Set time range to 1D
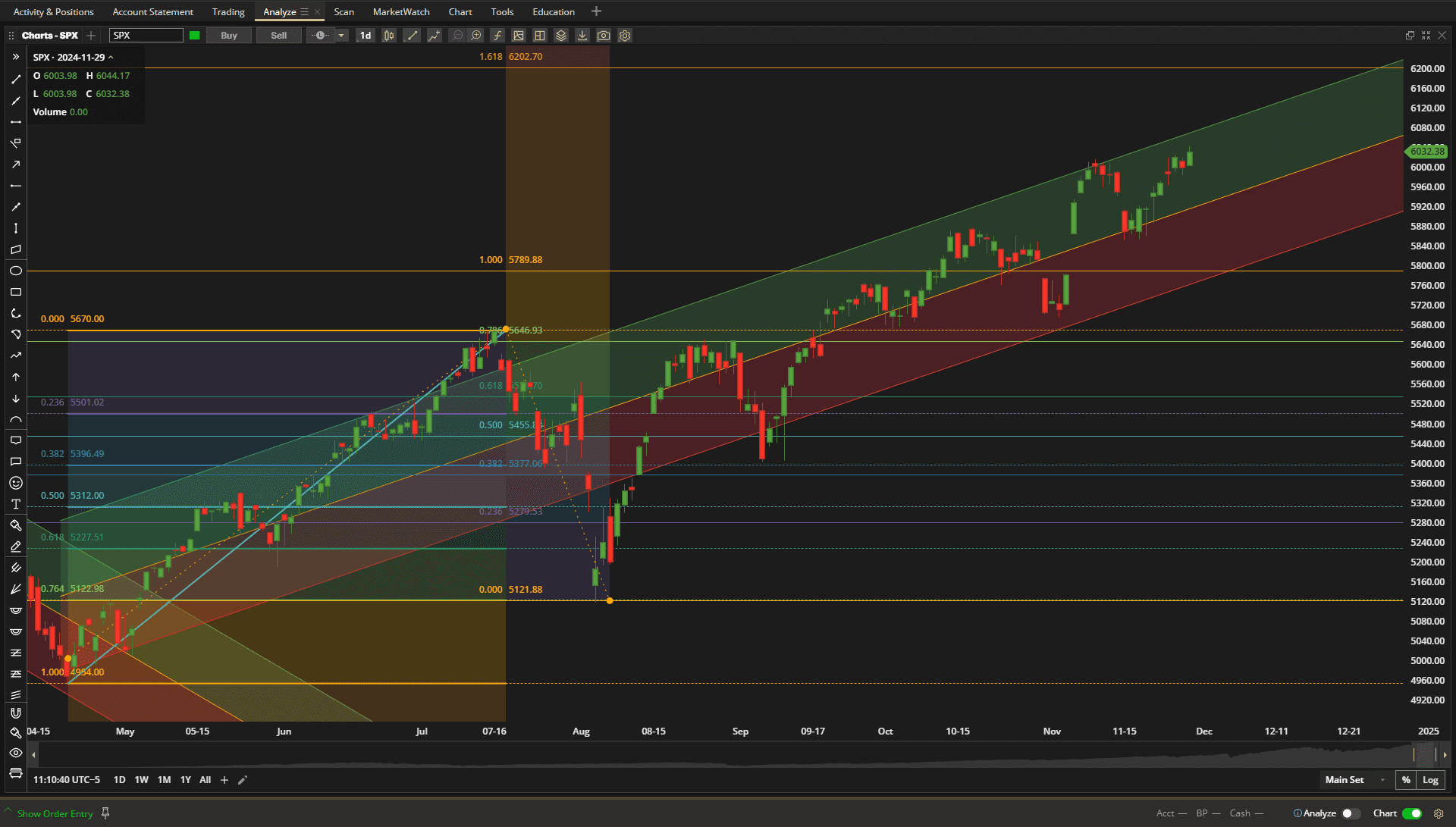Viewport: 1456px width, 827px height. [119, 780]
